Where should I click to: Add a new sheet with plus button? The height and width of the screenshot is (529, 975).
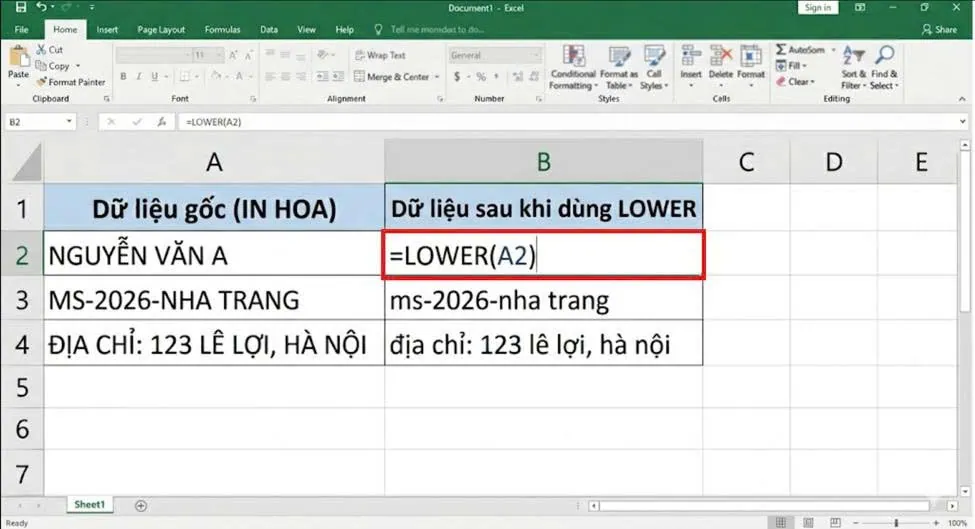pyautogui.click(x=141, y=506)
